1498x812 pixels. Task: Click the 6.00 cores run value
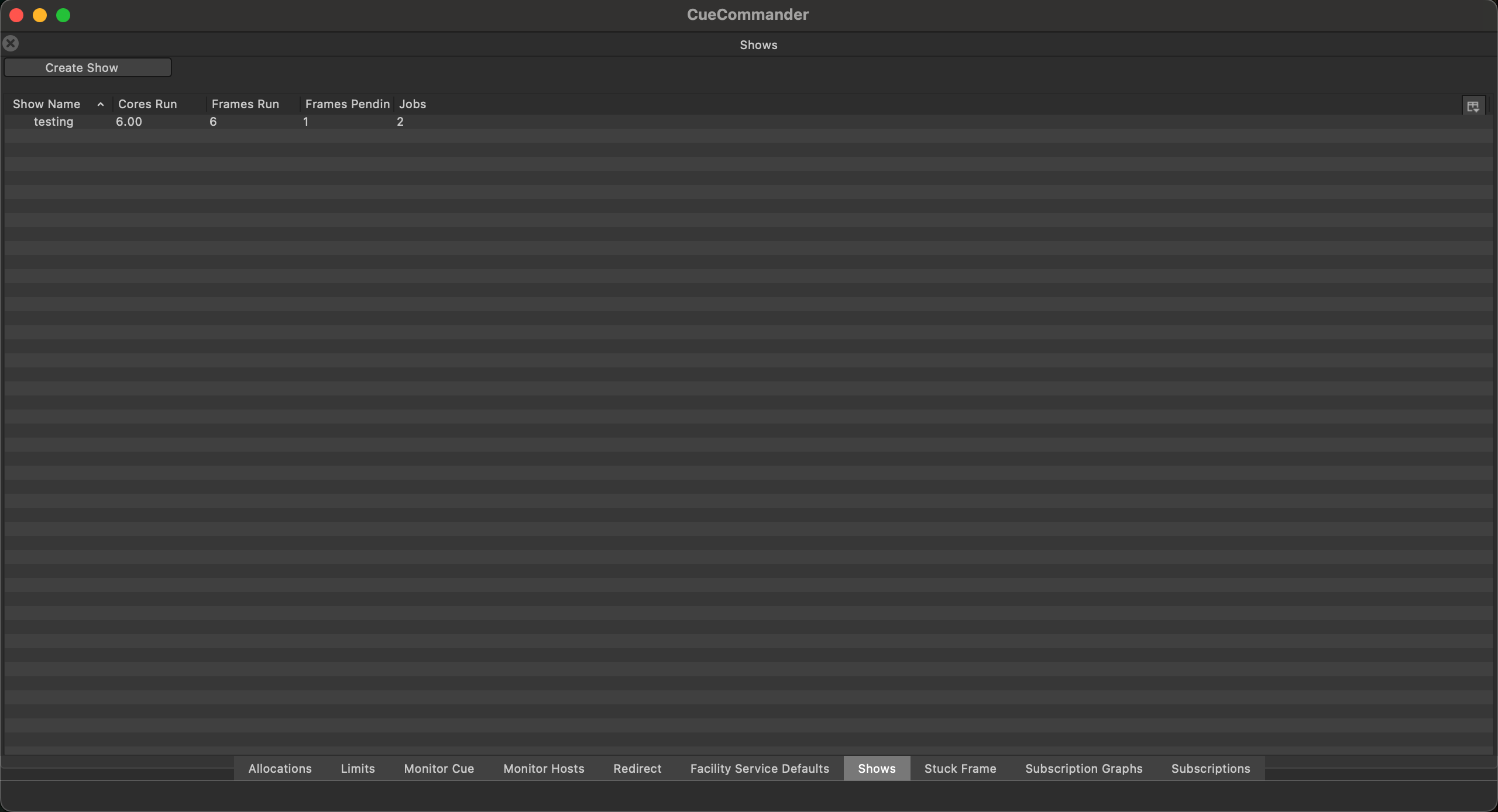click(129, 122)
